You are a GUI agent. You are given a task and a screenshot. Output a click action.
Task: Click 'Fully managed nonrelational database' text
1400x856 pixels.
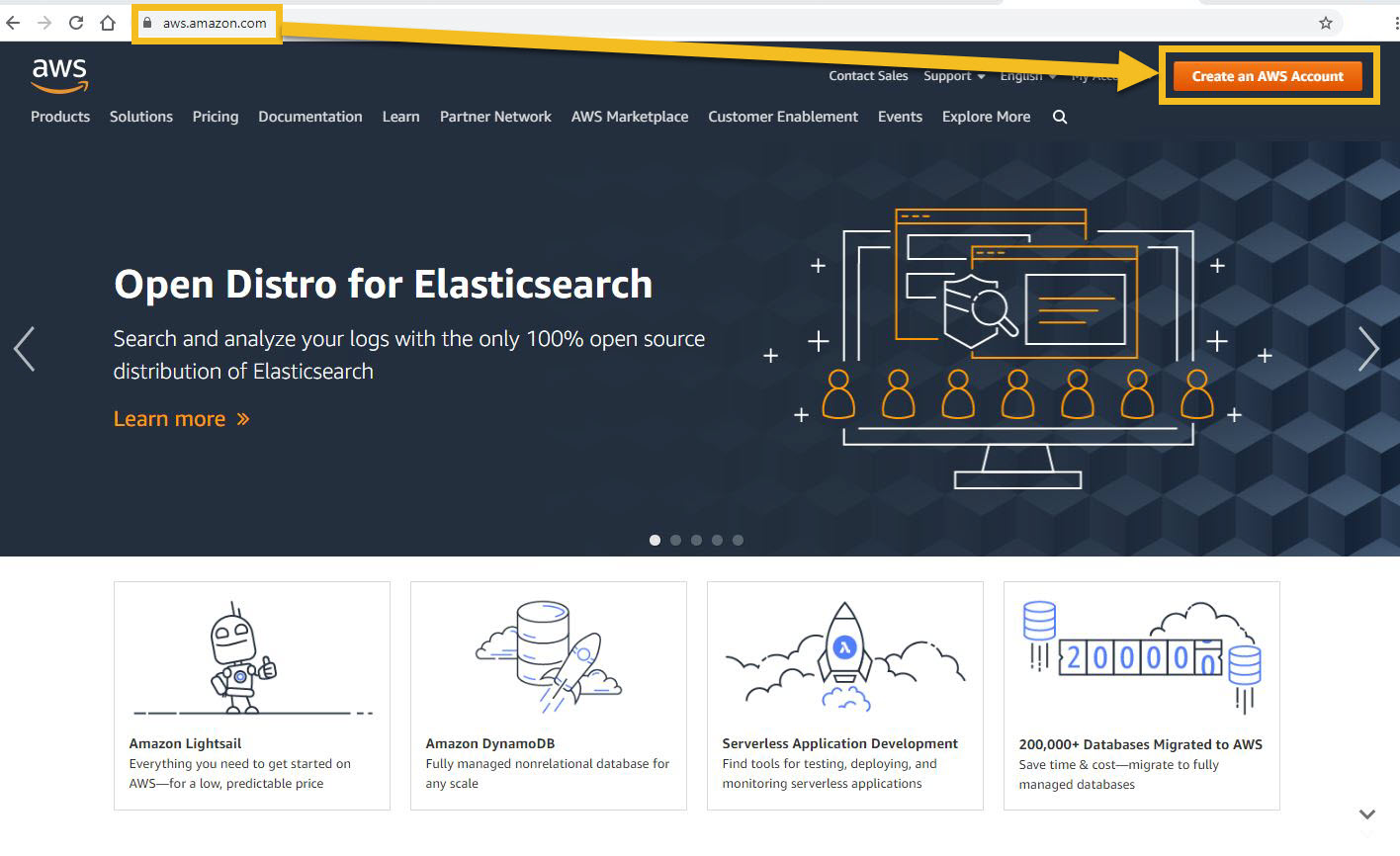click(548, 774)
